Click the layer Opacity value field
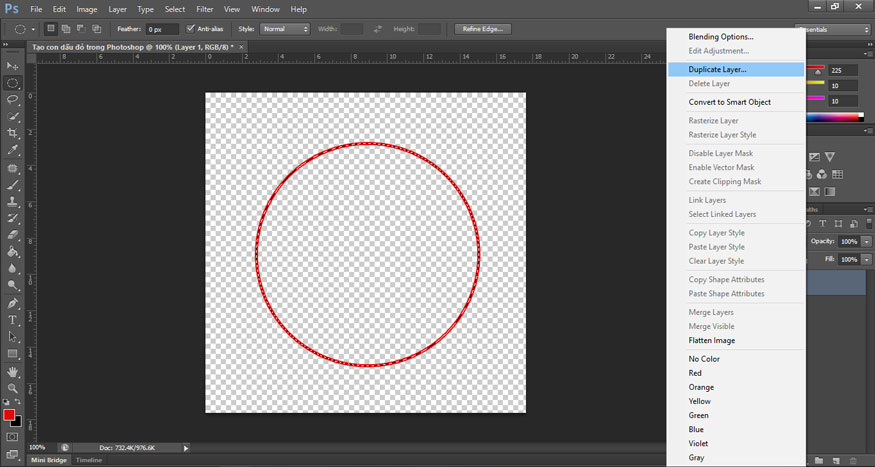The image size is (875, 467). click(849, 242)
